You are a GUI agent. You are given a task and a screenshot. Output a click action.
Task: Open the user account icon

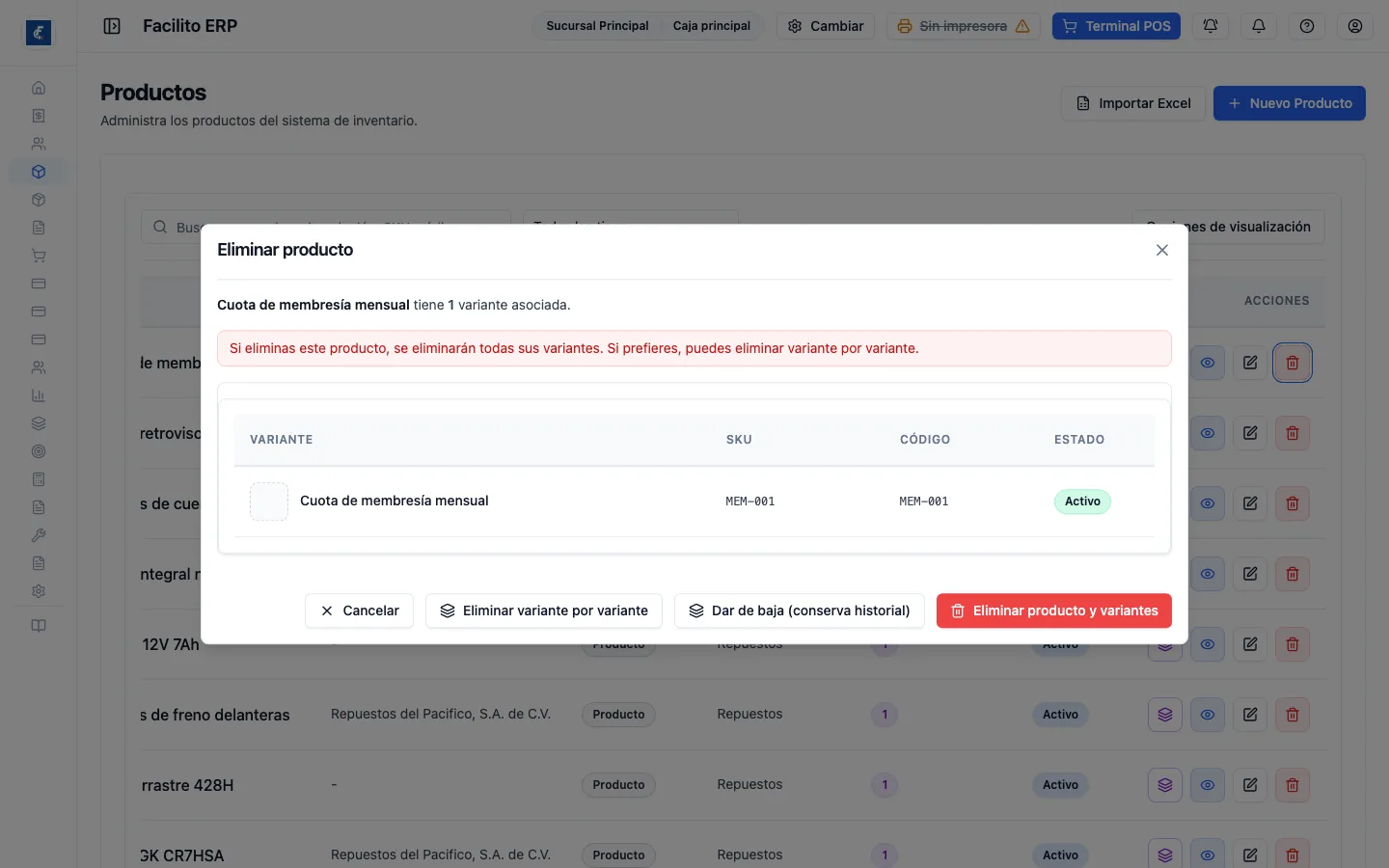[1355, 26]
